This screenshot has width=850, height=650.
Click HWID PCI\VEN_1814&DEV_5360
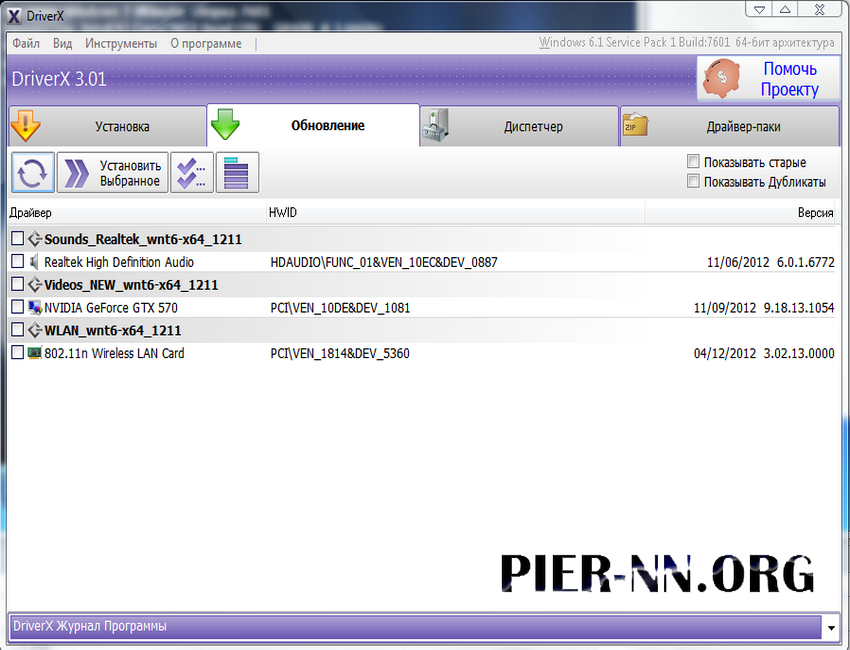pos(340,353)
